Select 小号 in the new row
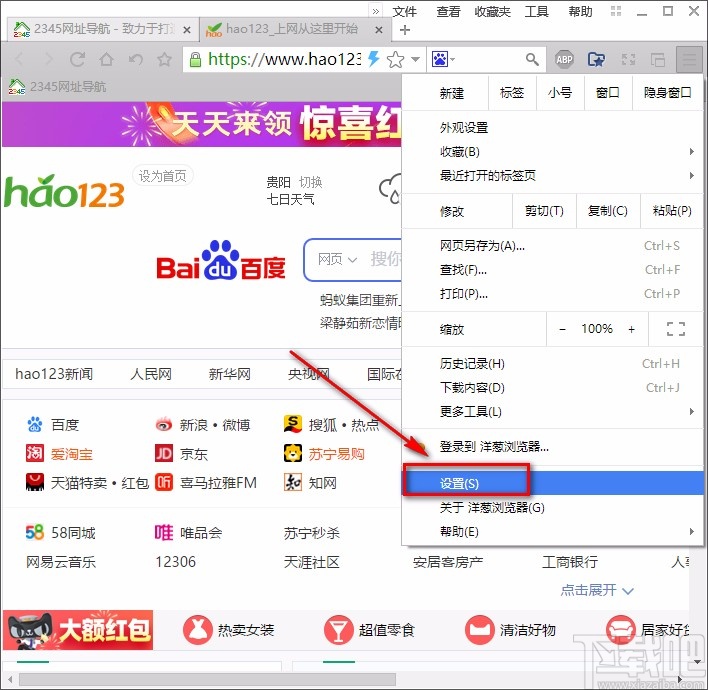This screenshot has width=708, height=690. [560, 93]
